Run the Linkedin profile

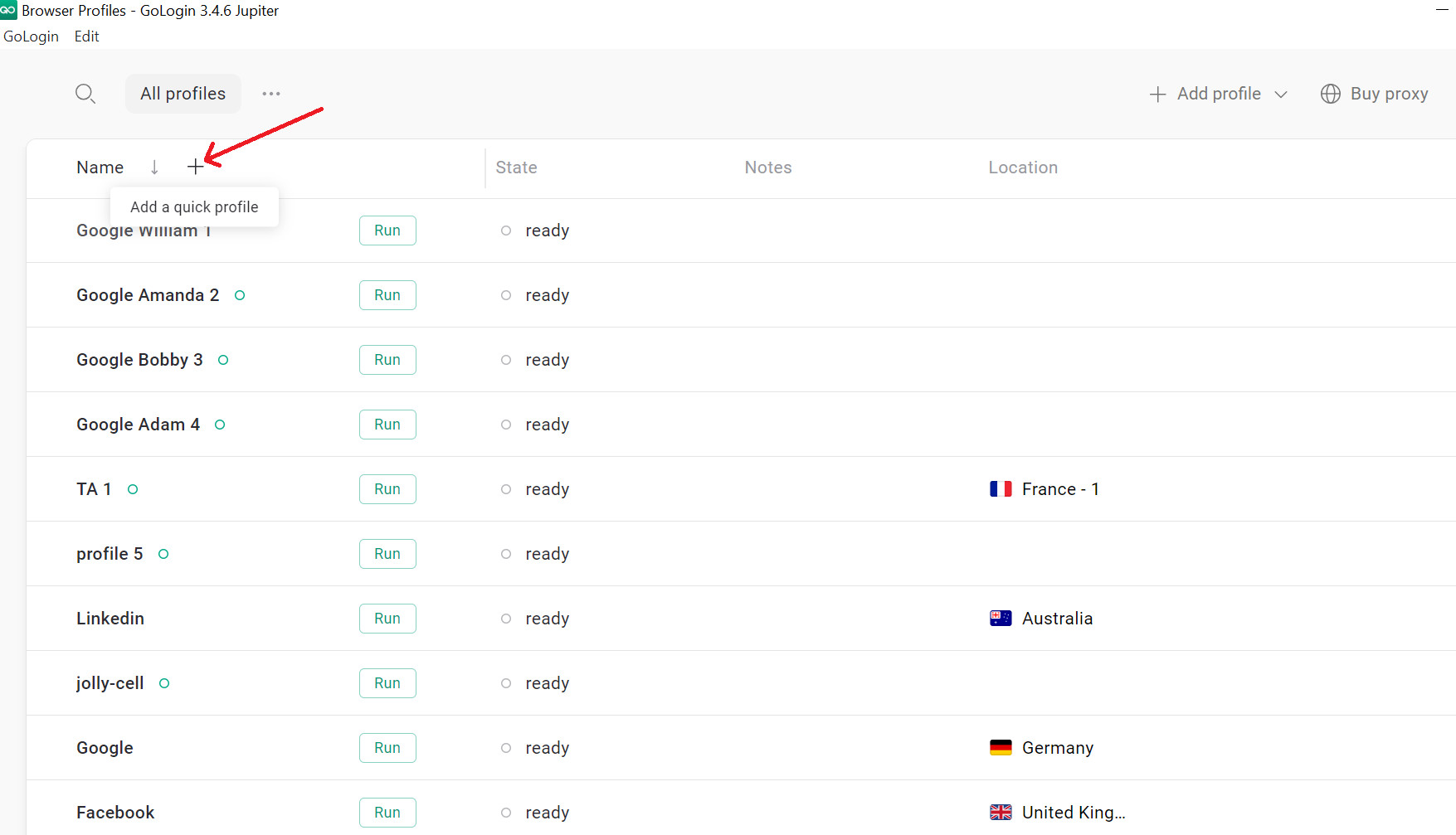tap(387, 619)
